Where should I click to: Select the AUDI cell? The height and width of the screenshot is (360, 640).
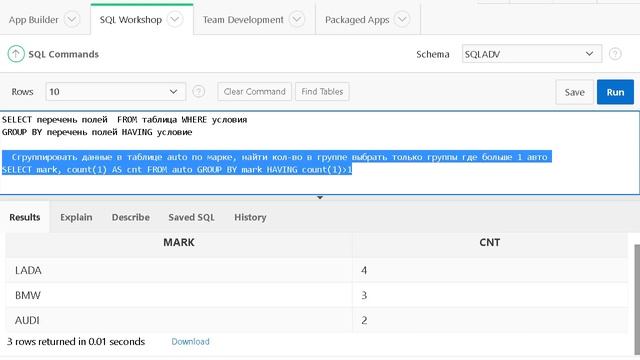[179, 320]
